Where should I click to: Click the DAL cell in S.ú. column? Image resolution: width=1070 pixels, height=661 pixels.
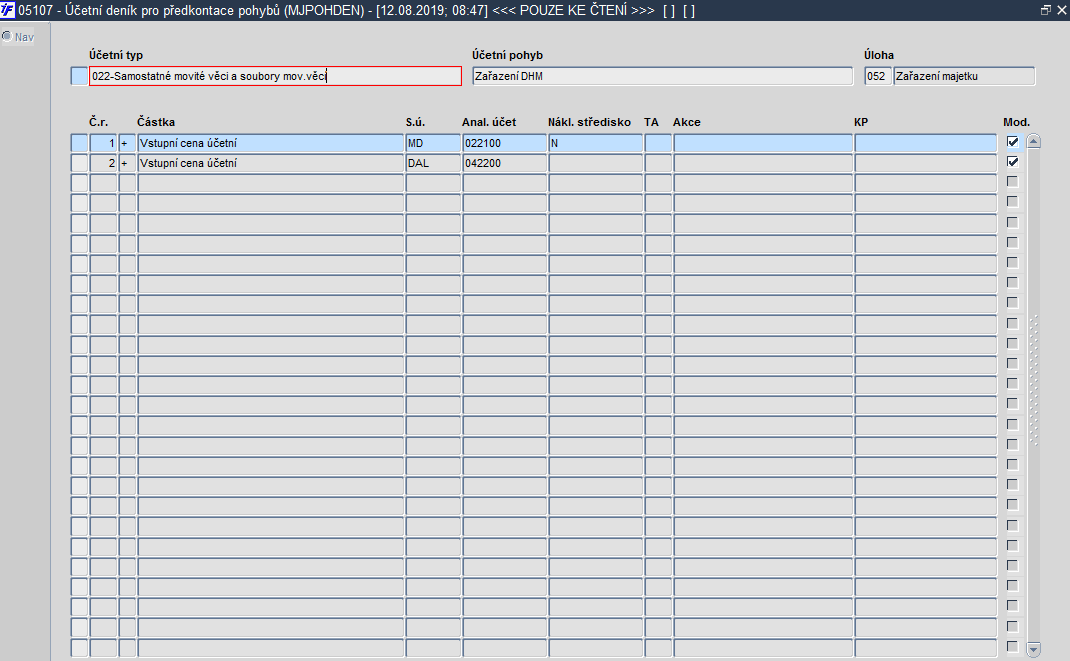point(433,163)
